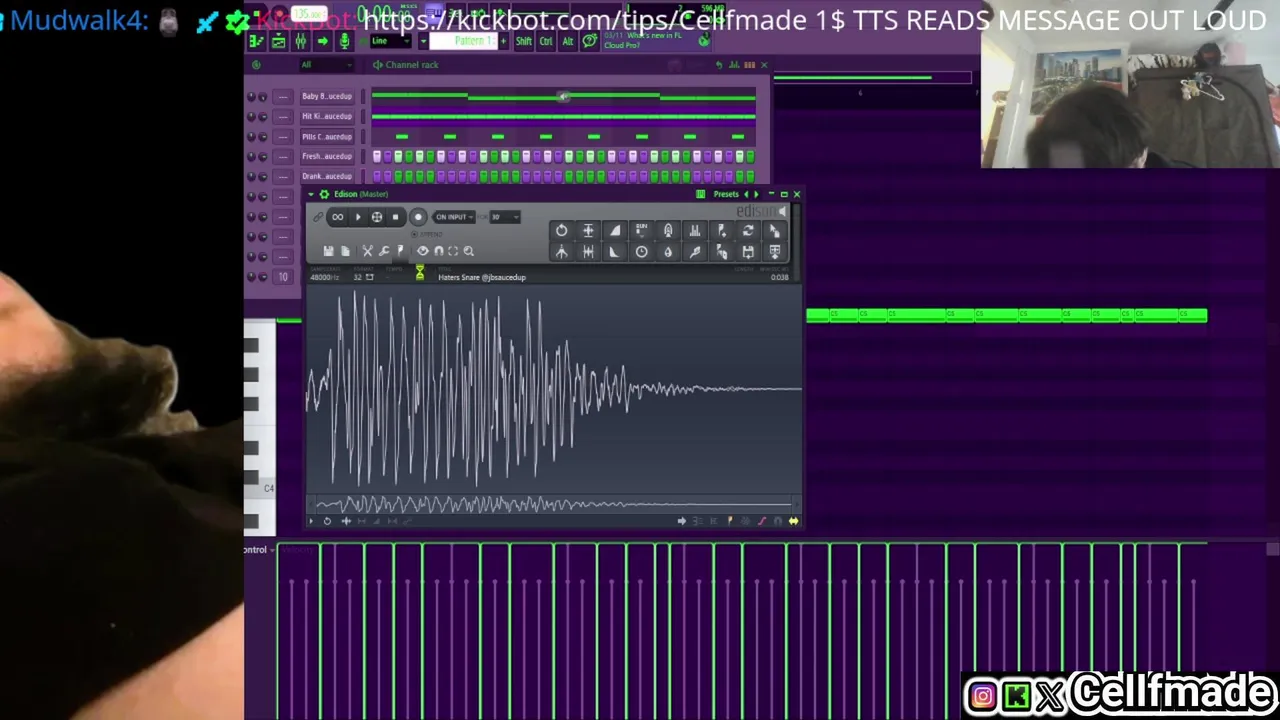
Task: Open Channel rack filter All dropdown
Action: (x=325, y=65)
